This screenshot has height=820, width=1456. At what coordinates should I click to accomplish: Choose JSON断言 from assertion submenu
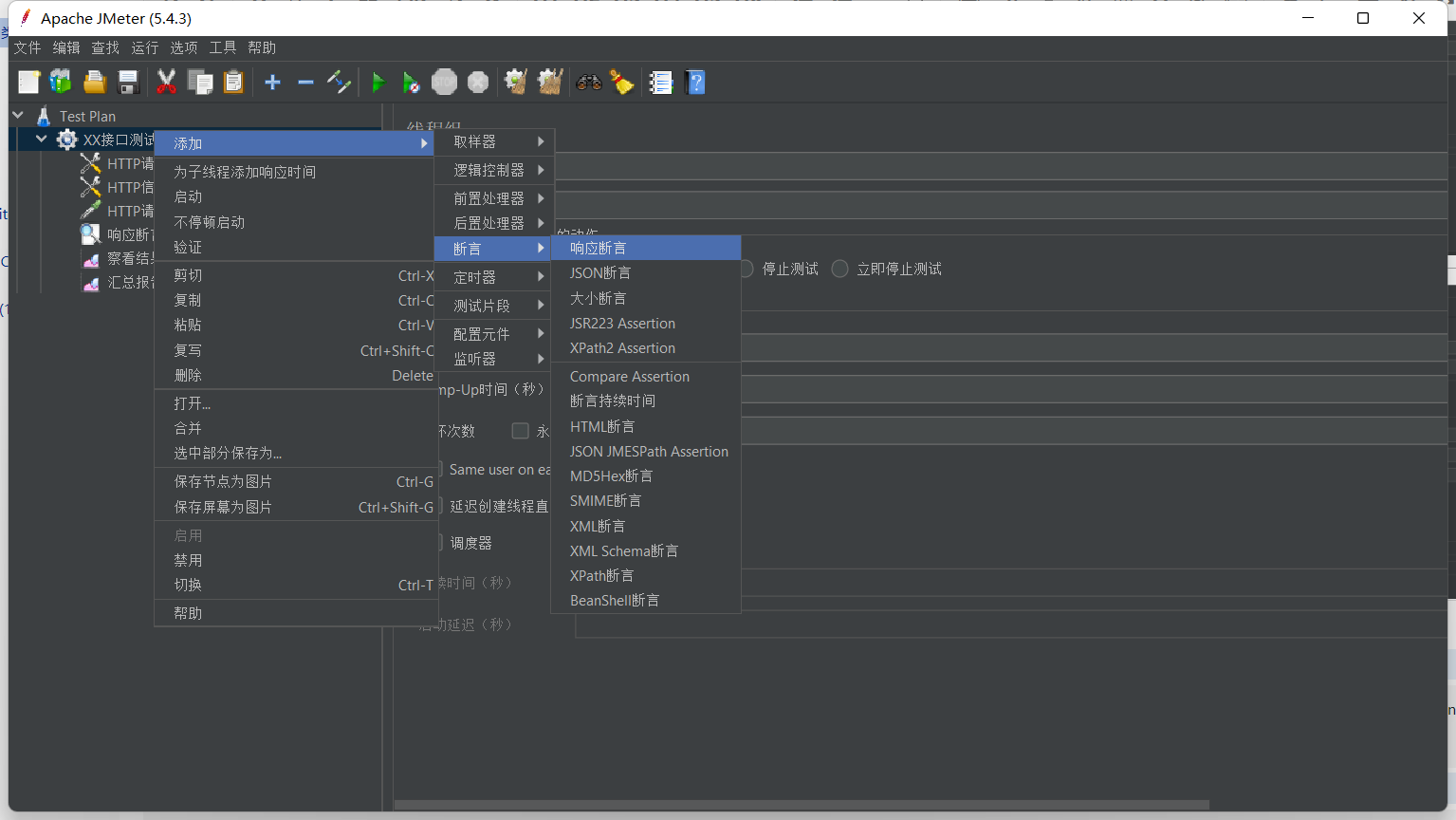click(645, 272)
